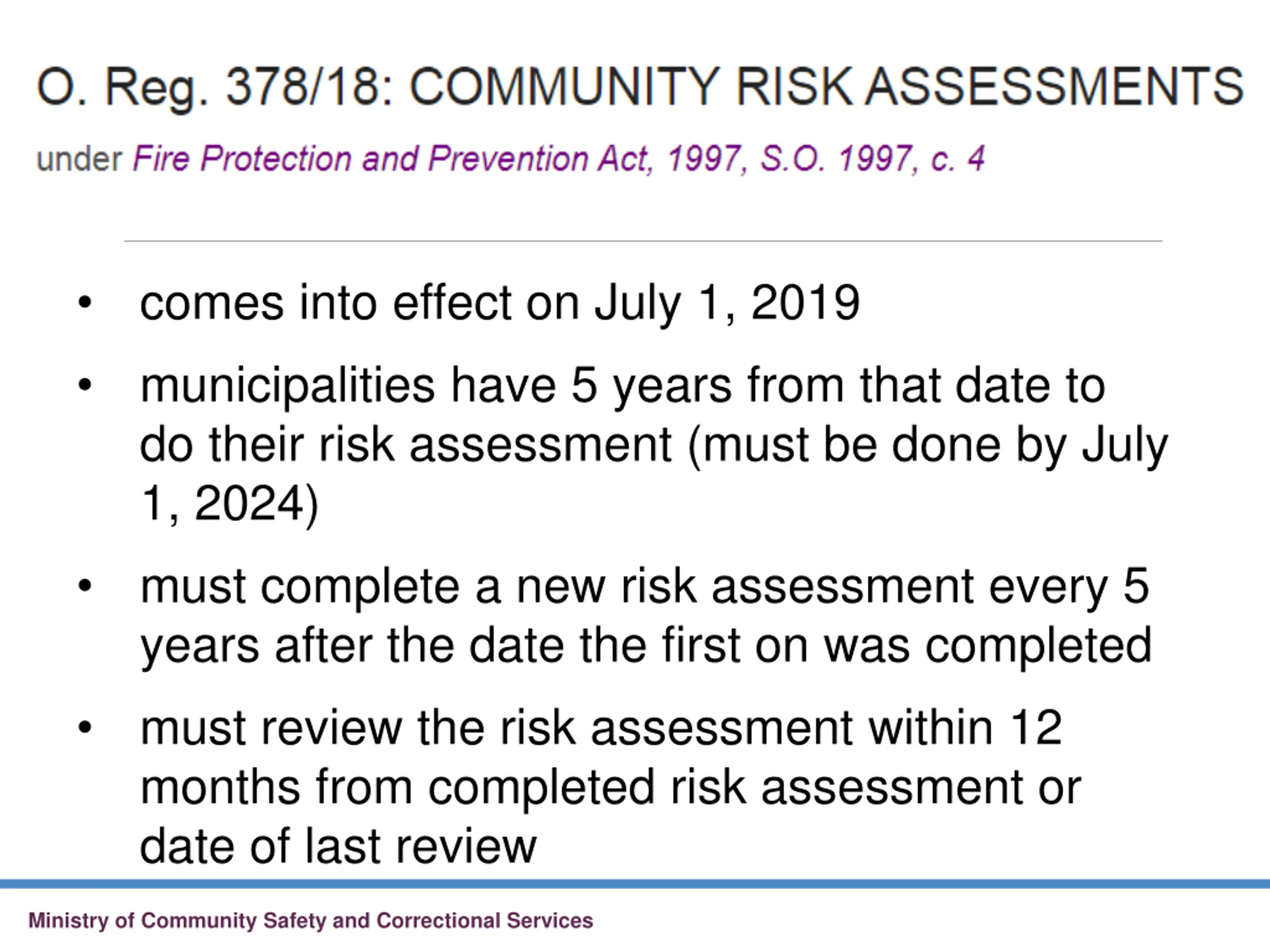The height and width of the screenshot is (952, 1270).
Task: Select the line "do their risk assessment (must be done"
Action: [654, 446]
